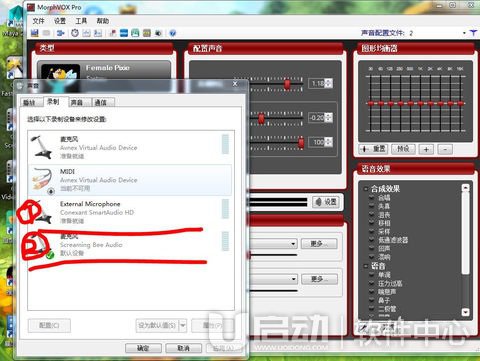The width and height of the screenshot is (480, 361).
Task: Click the speaker icon left of the help icon
Action: [x=158, y=33]
